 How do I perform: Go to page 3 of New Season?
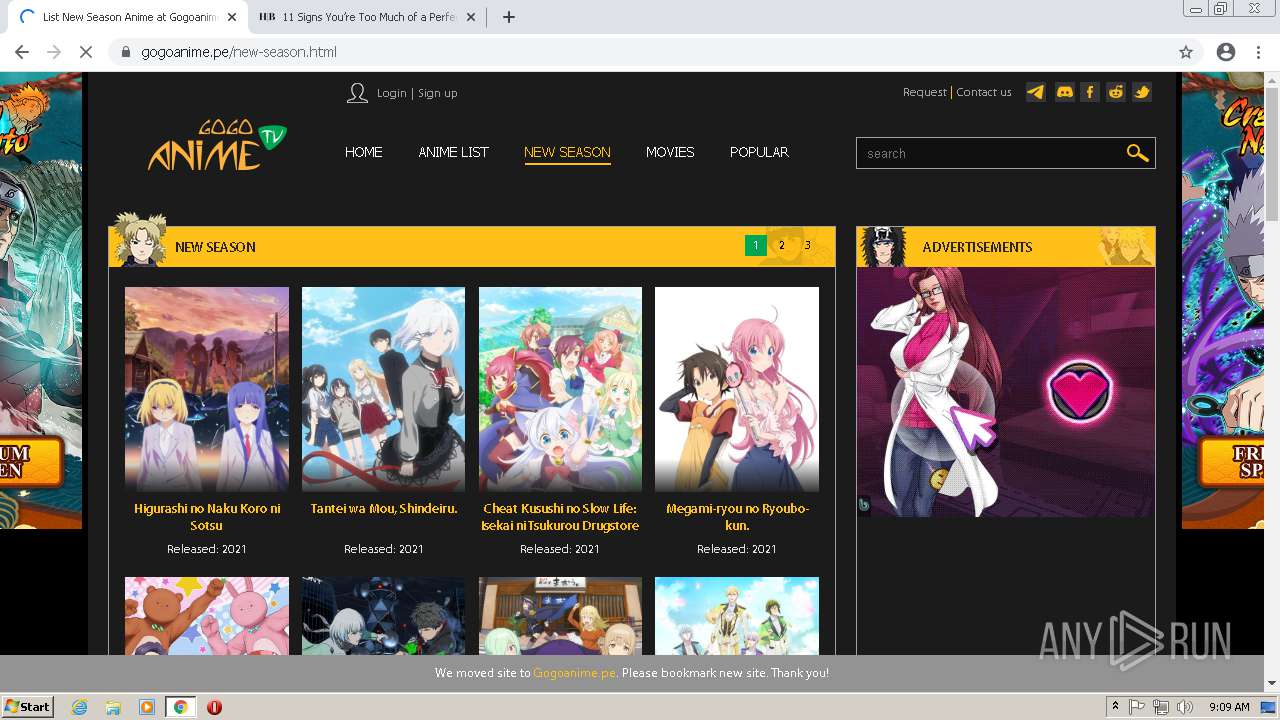point(808,246)
